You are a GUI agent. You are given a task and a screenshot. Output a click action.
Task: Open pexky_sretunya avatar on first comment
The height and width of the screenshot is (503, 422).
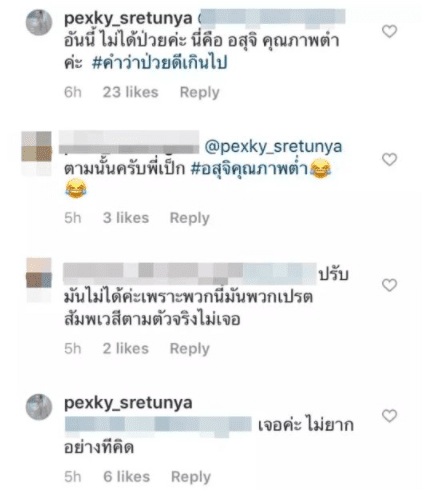39,23
